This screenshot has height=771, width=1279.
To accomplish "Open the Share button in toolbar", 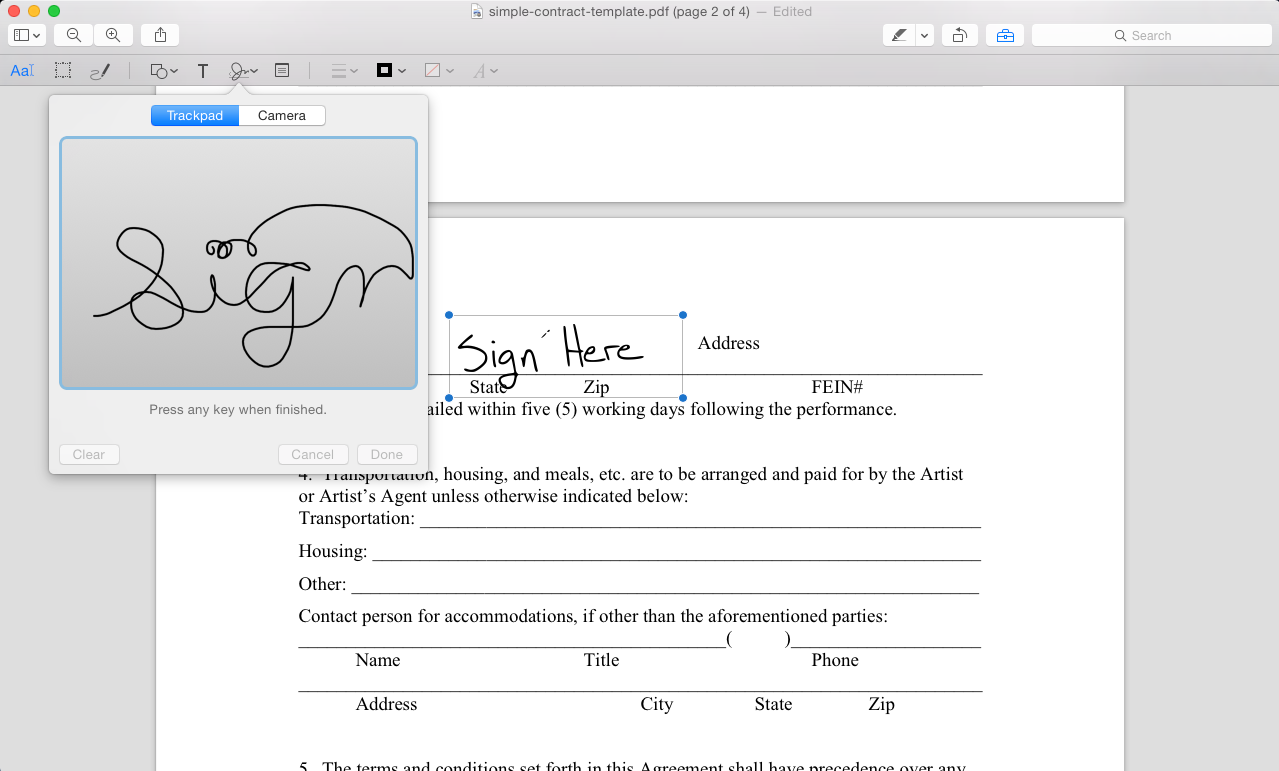I will point(161,35).
